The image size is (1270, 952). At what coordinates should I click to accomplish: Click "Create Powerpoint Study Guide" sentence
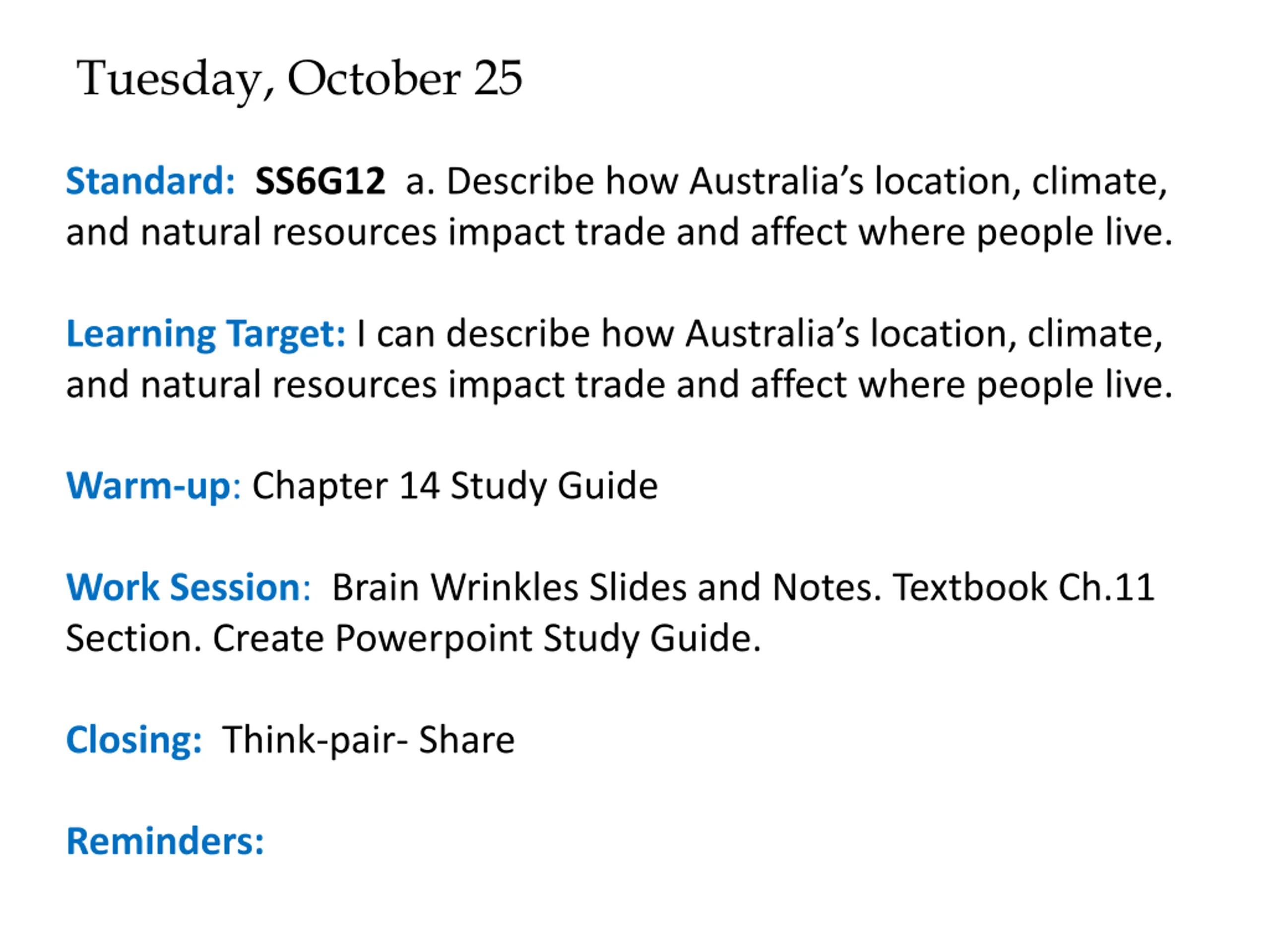pos(487,638)
